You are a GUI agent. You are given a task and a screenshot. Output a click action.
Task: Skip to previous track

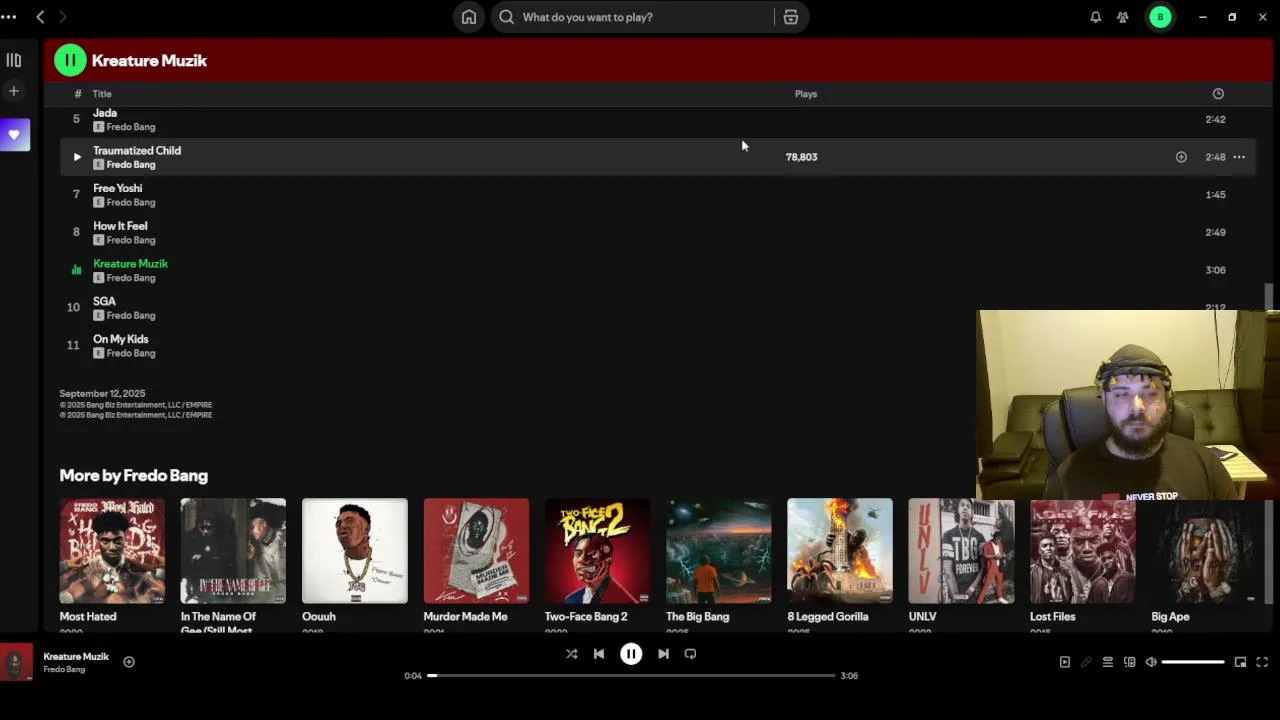coord(599,654)
